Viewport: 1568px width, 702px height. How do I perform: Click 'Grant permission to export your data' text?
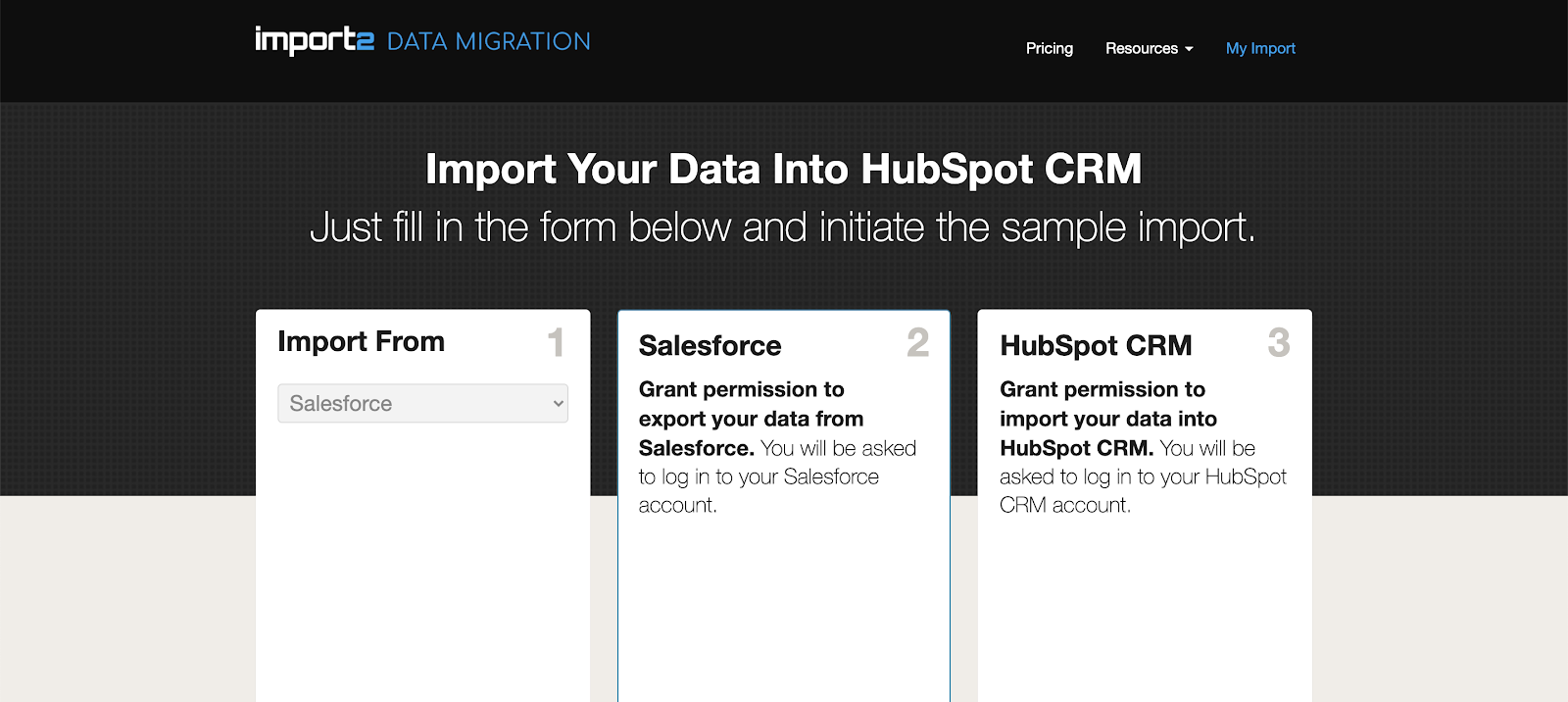point(751,419)
